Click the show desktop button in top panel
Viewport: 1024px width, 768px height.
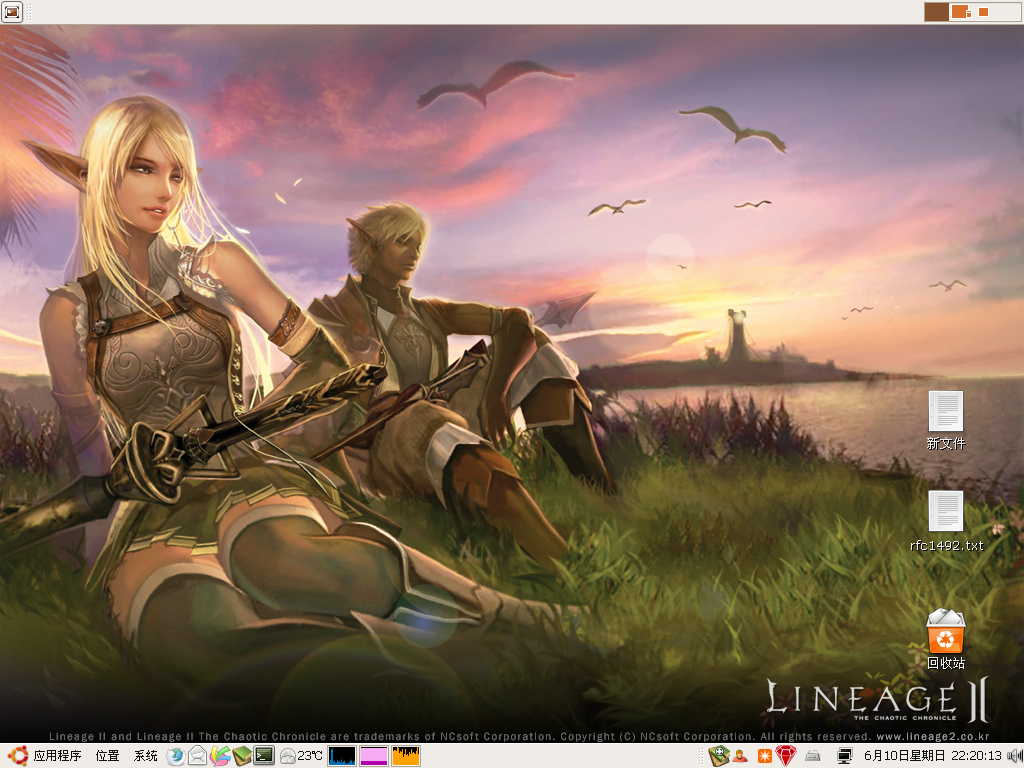tap(12, 12)
